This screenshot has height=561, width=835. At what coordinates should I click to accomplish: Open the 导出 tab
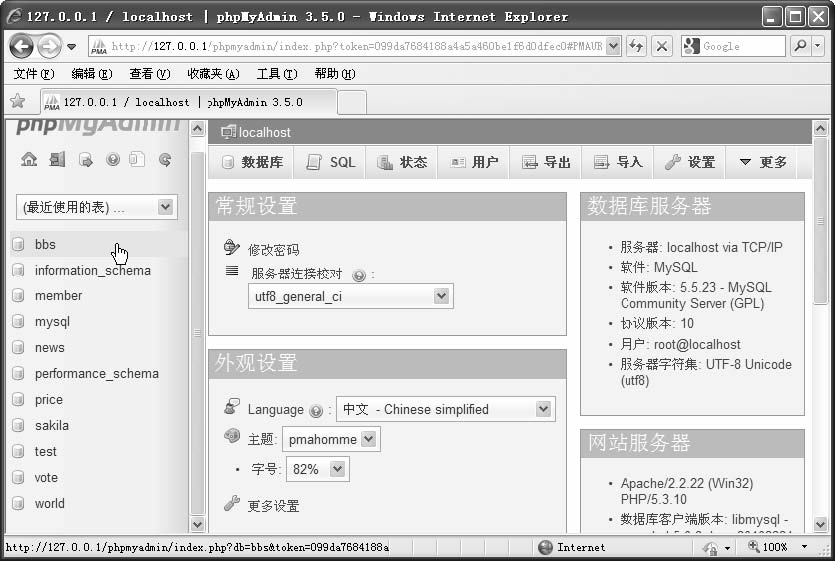(546, 162)
